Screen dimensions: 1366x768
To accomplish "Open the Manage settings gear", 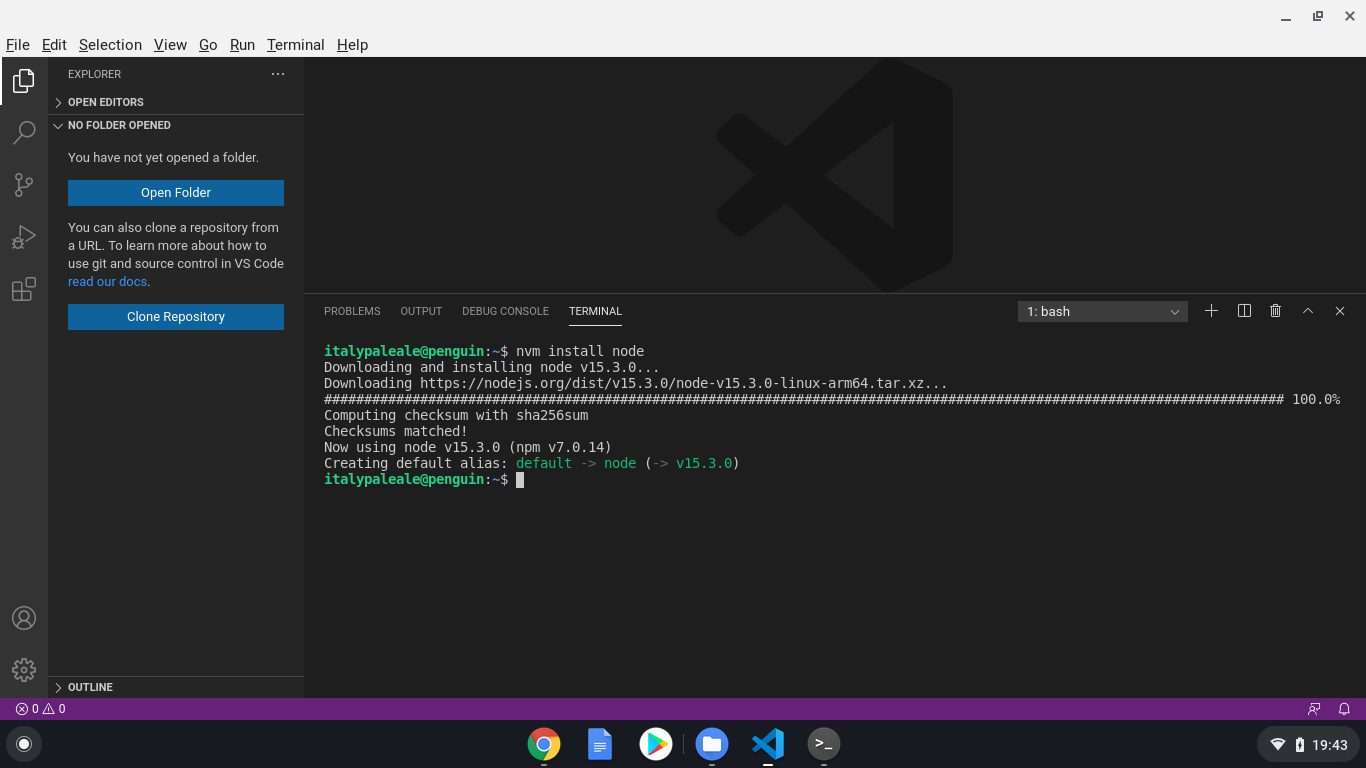I will click(23, 670).
